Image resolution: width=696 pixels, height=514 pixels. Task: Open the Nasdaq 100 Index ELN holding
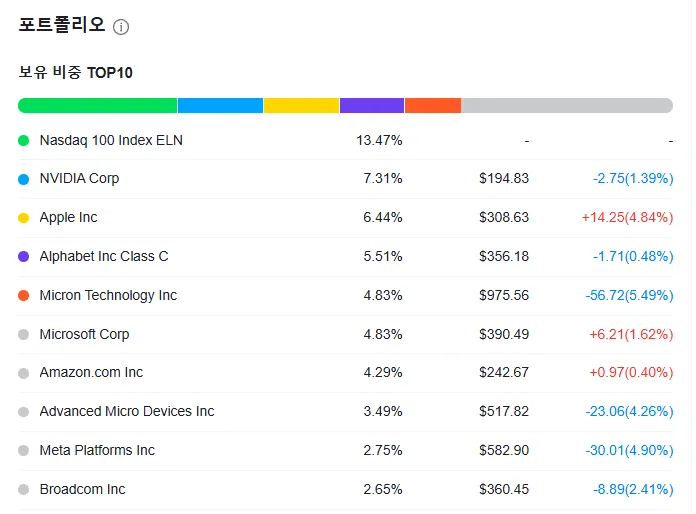coord(111,140)
